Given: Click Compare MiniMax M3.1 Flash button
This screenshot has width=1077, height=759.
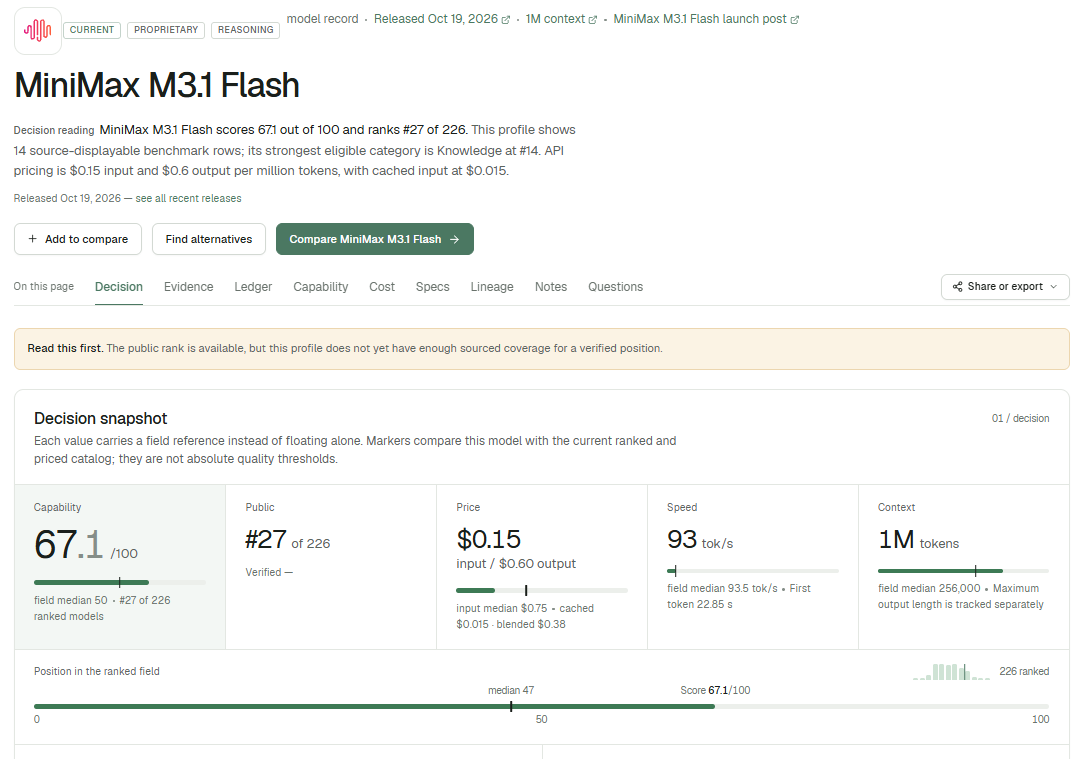Looking at the screenshot, I should (x=375, y=239).
